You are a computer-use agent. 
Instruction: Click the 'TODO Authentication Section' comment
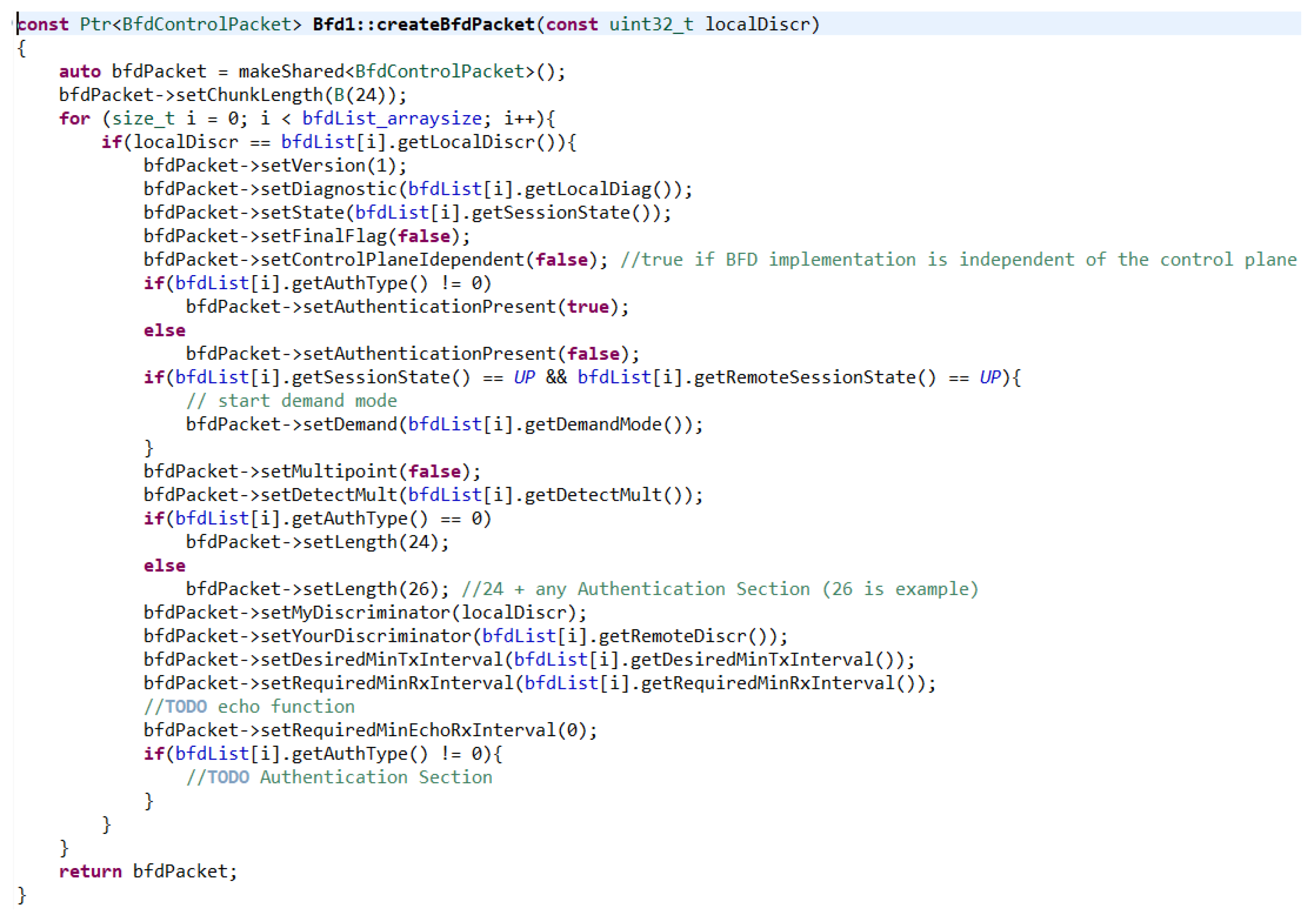[x=339, y=777]
